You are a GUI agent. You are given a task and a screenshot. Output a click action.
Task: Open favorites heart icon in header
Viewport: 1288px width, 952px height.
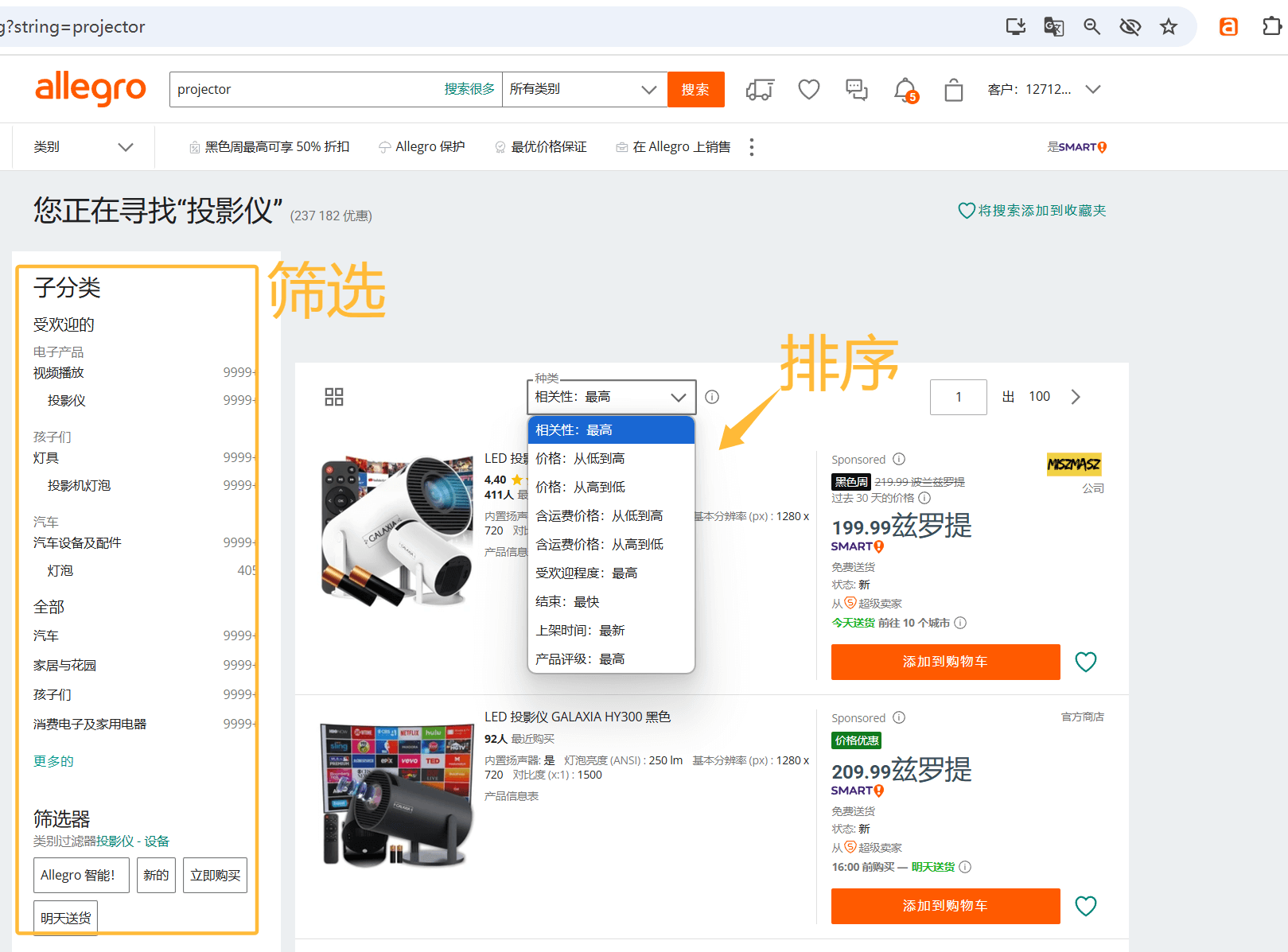coord(809,90)
